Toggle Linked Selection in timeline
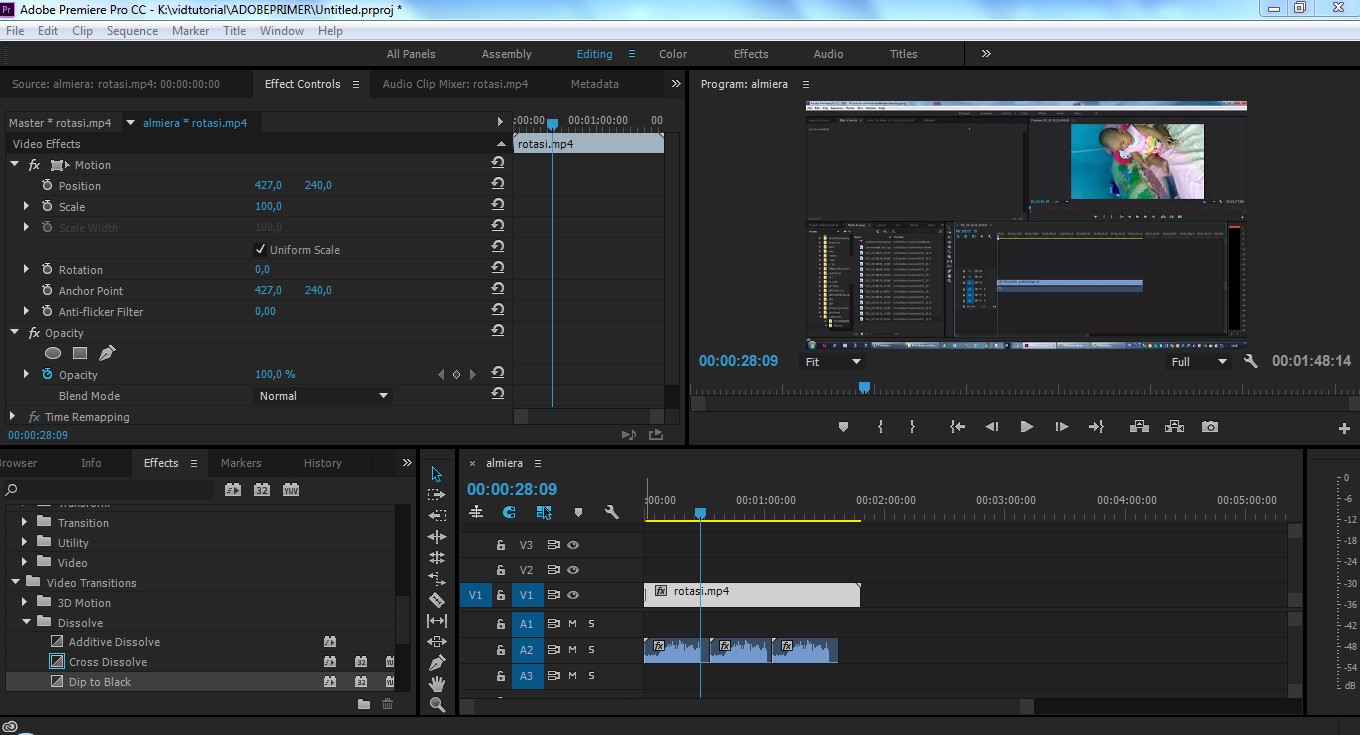Screen dimensions: 1360x735 (544, 512)
